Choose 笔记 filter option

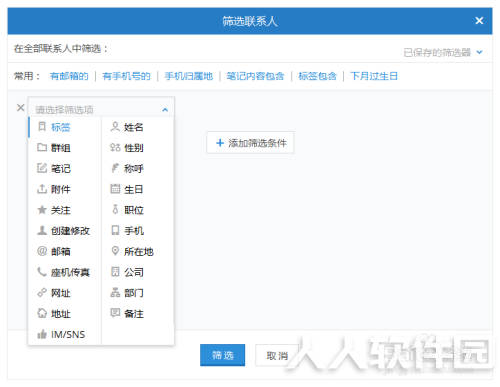coord(65,168)
